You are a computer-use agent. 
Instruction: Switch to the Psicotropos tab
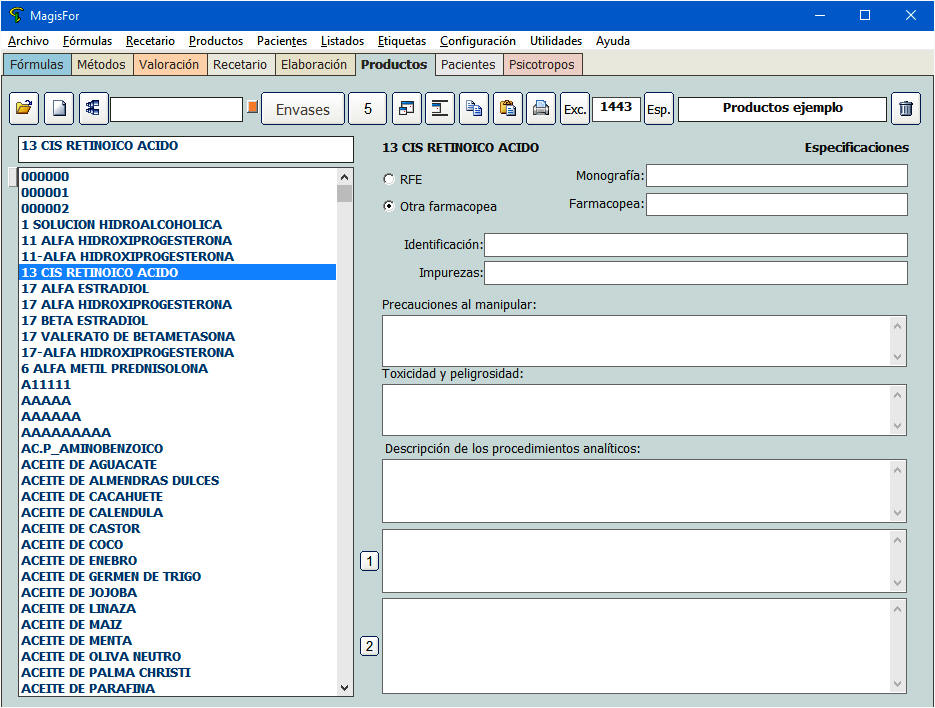click(542, 64)
